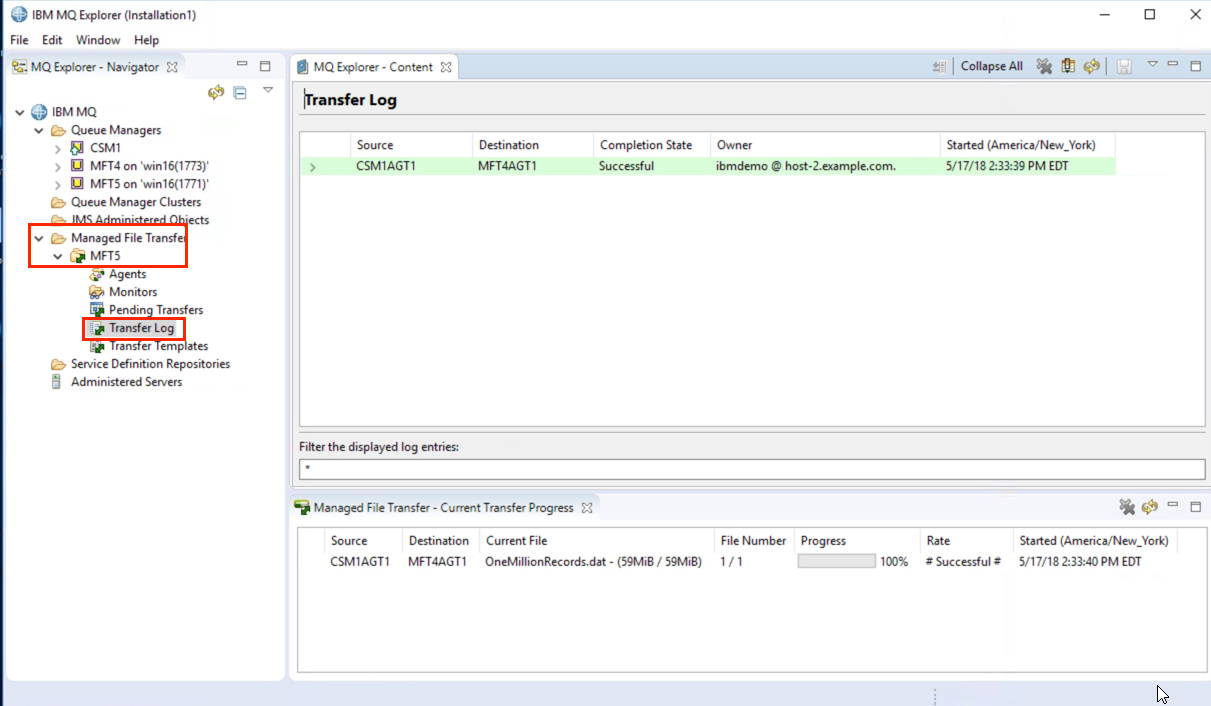The image size is (1211, 706).
Task: Maximize the MQ Explorer Navigator view
Action: pos(265,67)
